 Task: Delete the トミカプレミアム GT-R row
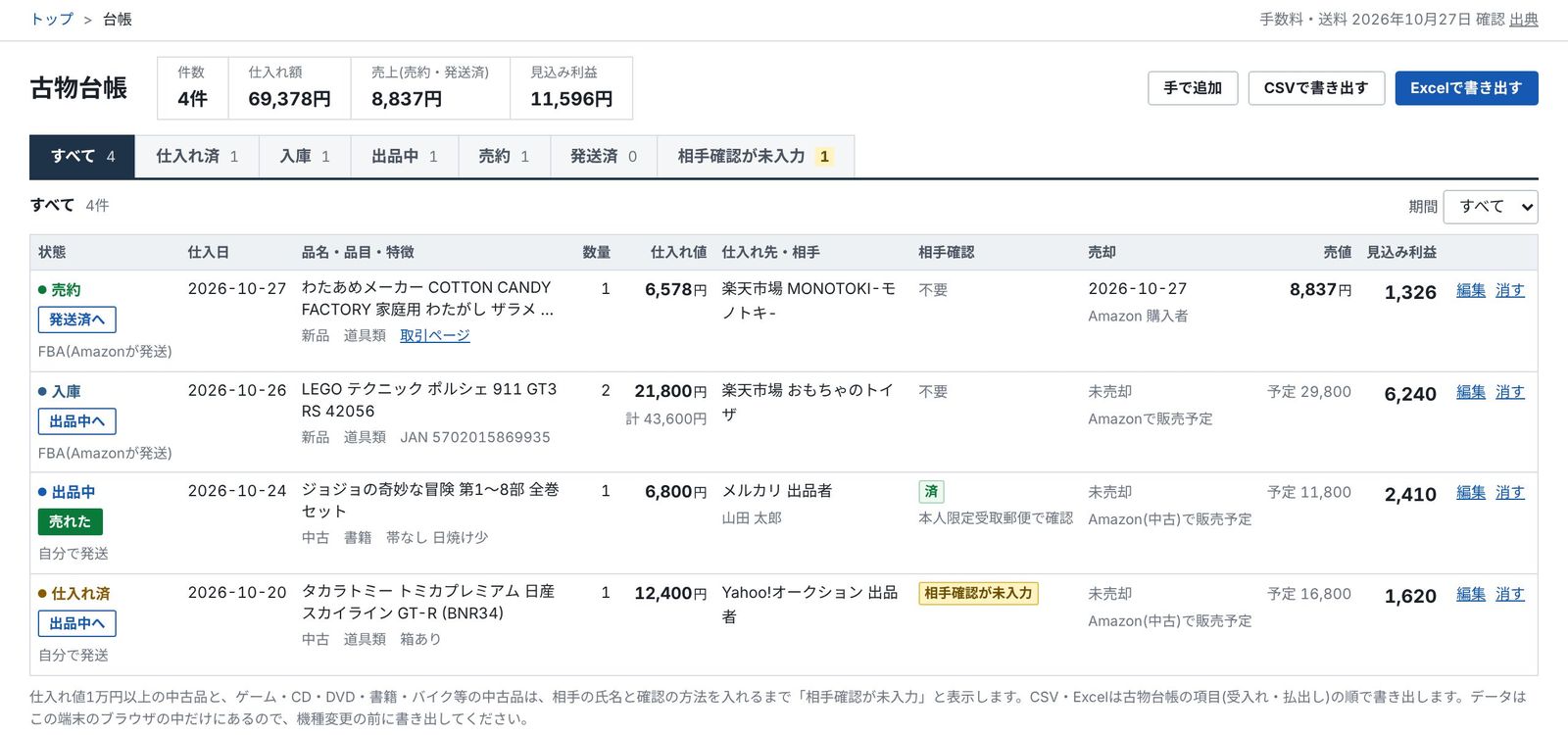click(1510, 594)
